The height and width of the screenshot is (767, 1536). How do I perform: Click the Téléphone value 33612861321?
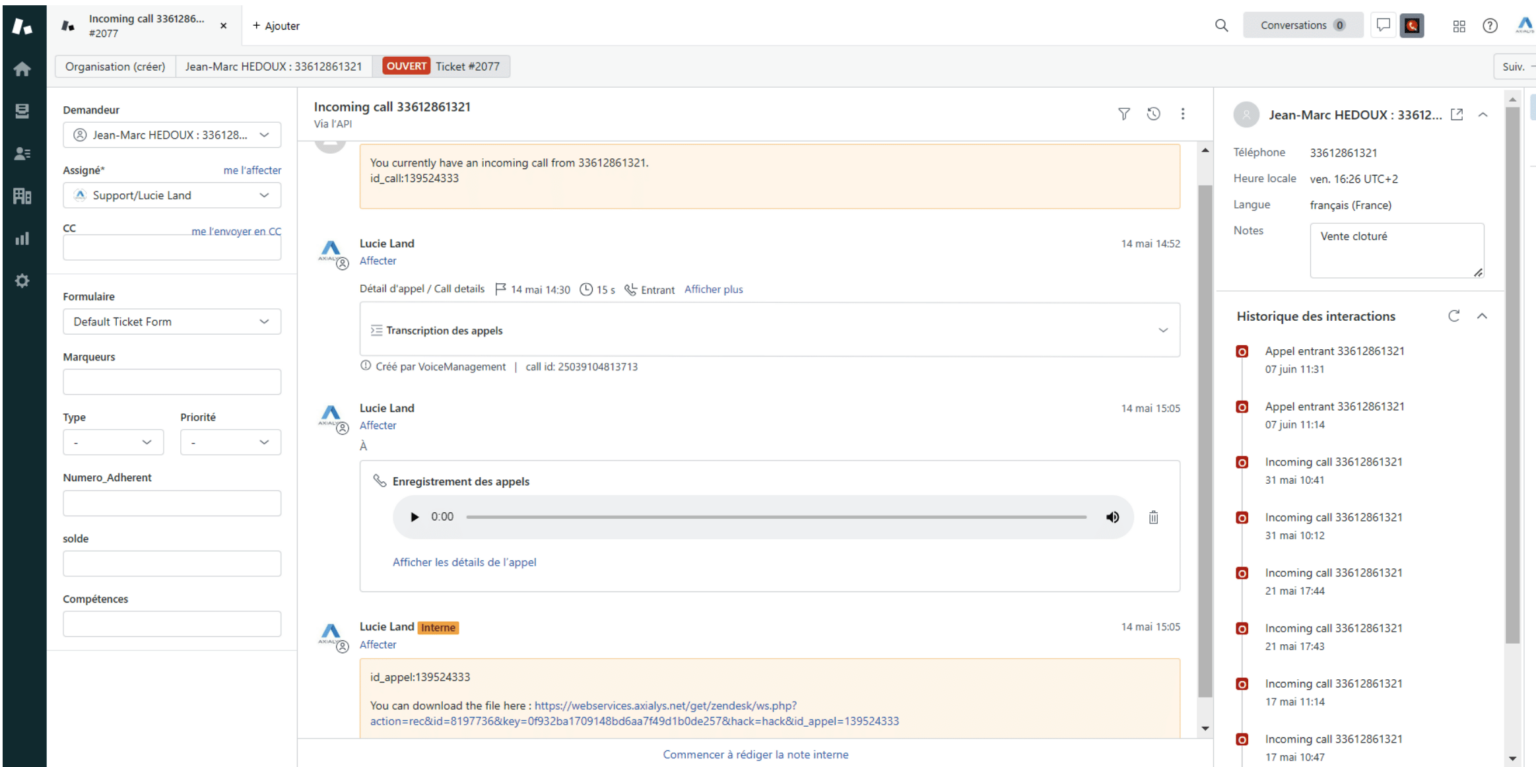tap(1343, 153)
